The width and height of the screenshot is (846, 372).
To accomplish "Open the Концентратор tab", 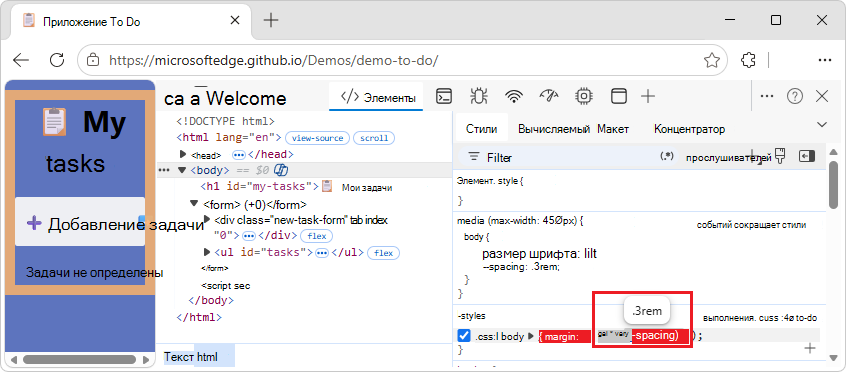I will (689, 129).
